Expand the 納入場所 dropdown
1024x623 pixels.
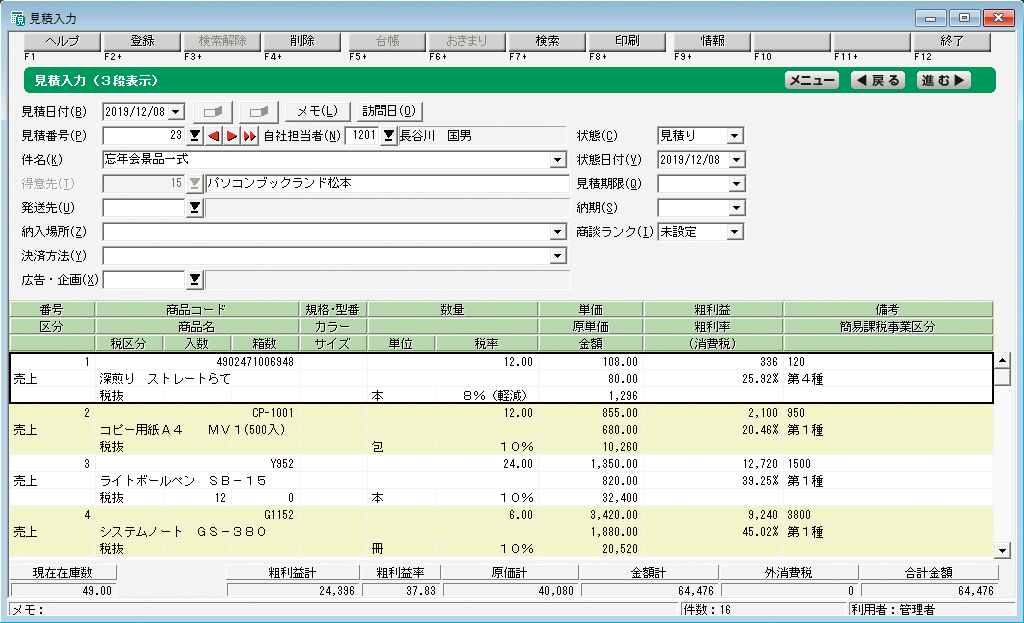click(x=557, y=232)
